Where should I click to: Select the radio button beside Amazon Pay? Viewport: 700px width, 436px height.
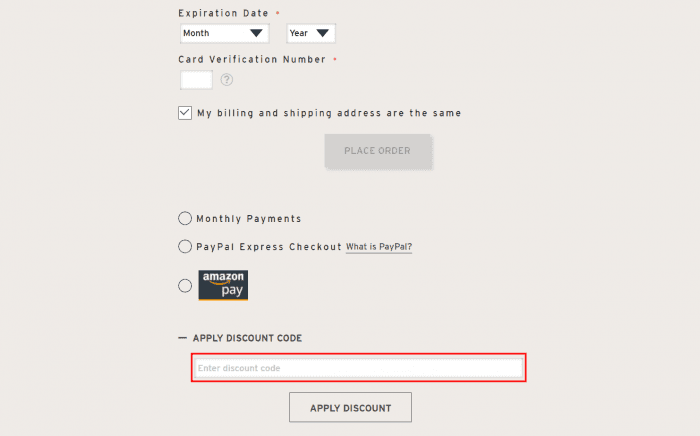(x=185, y=285)
